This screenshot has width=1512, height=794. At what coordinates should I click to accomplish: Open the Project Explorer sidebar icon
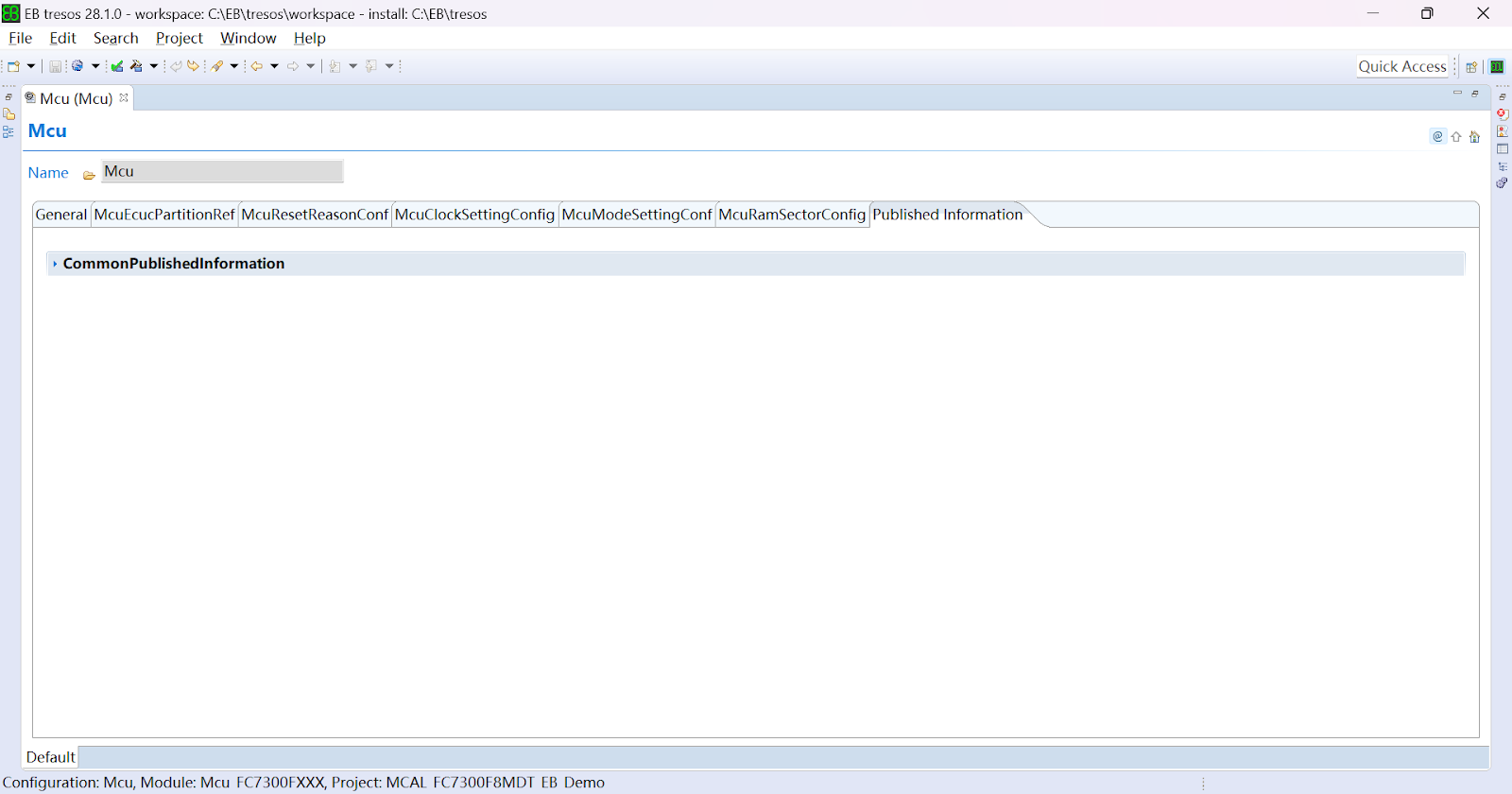(9, 114)
